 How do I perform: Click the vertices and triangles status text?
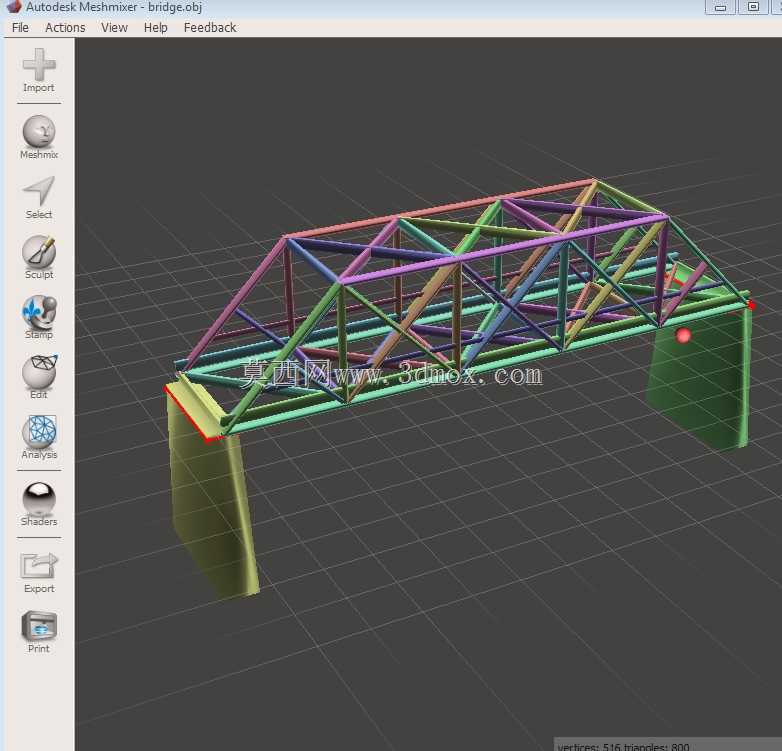623,747
